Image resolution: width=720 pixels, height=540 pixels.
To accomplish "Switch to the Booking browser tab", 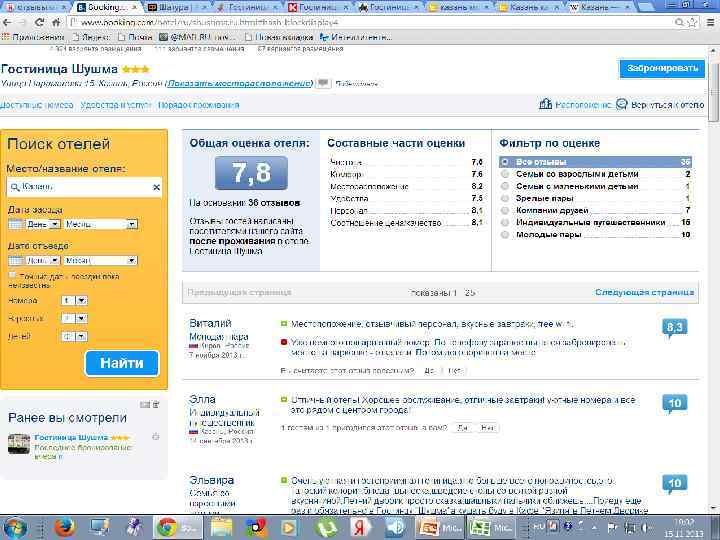I will tap(106, 7).
